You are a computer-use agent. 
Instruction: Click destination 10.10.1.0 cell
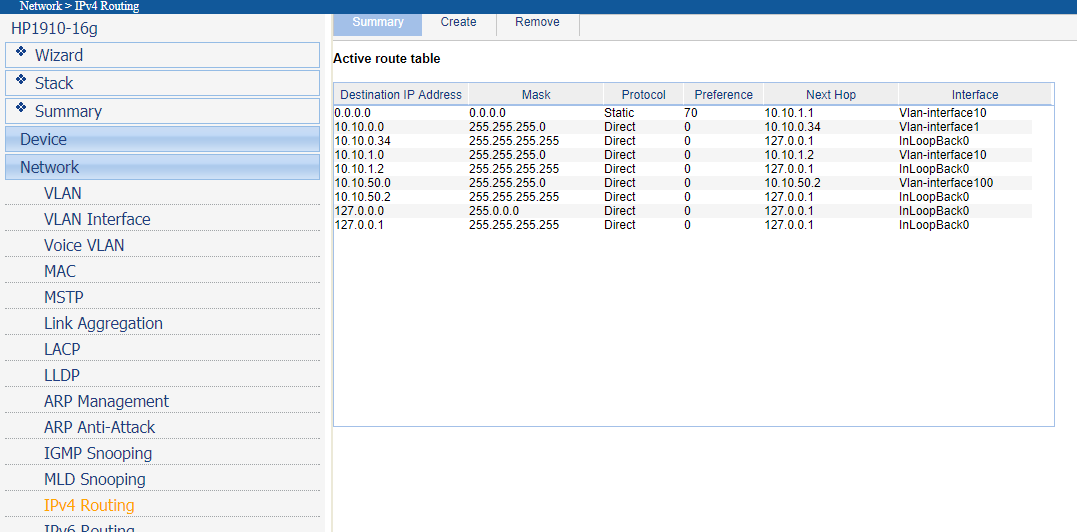pos(359,155)
